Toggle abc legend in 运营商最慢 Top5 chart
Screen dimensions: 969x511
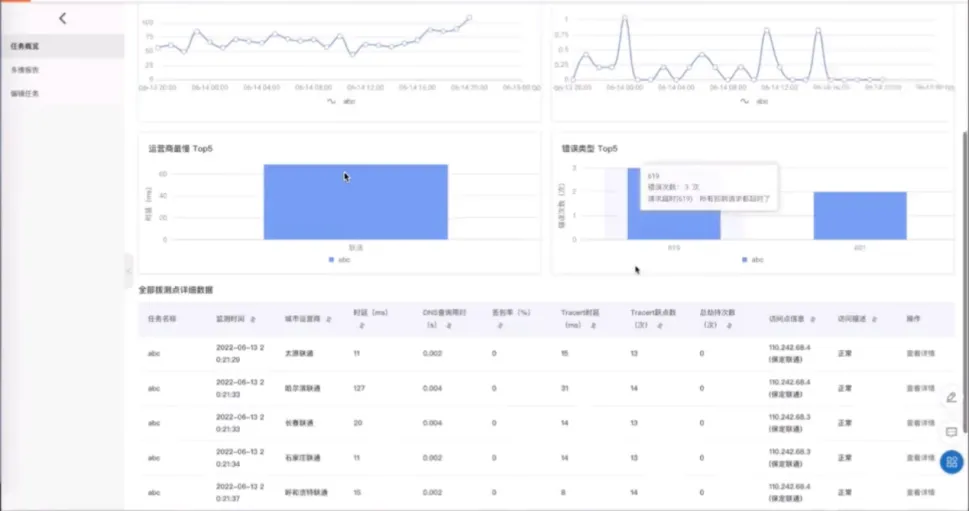point(339,260)
